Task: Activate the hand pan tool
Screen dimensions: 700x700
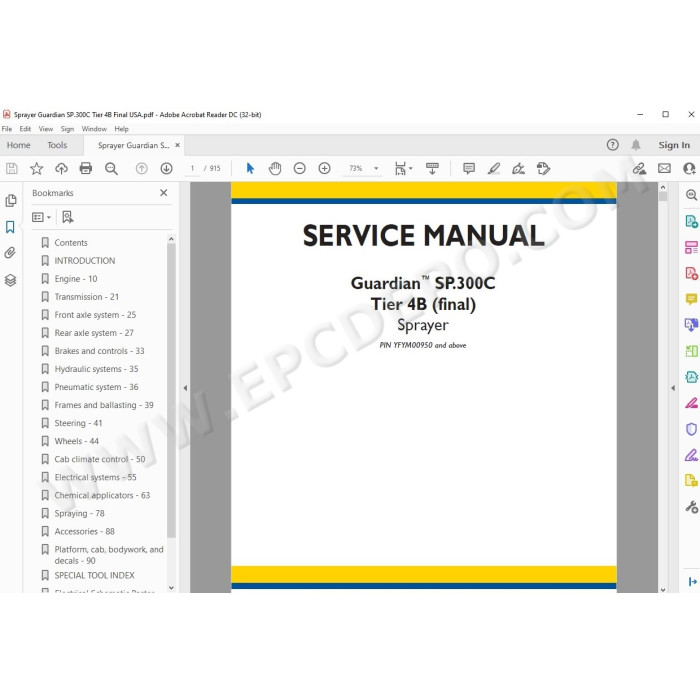Action: coord(275,169)
